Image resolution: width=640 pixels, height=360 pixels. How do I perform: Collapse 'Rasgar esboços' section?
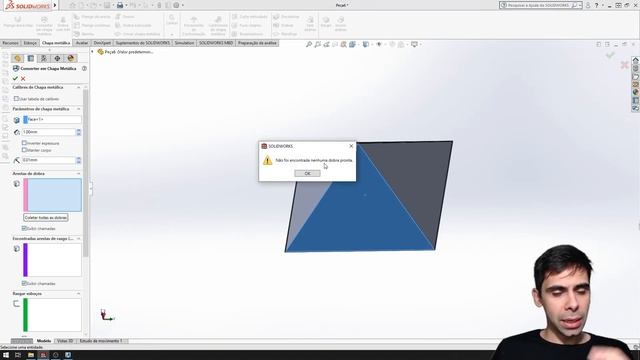[78, 293]
